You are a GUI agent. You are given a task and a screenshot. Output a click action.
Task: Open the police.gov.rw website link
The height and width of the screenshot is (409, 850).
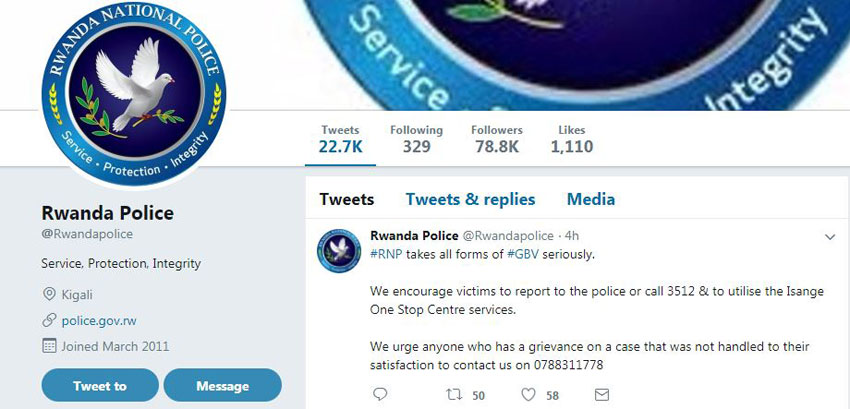99,321
